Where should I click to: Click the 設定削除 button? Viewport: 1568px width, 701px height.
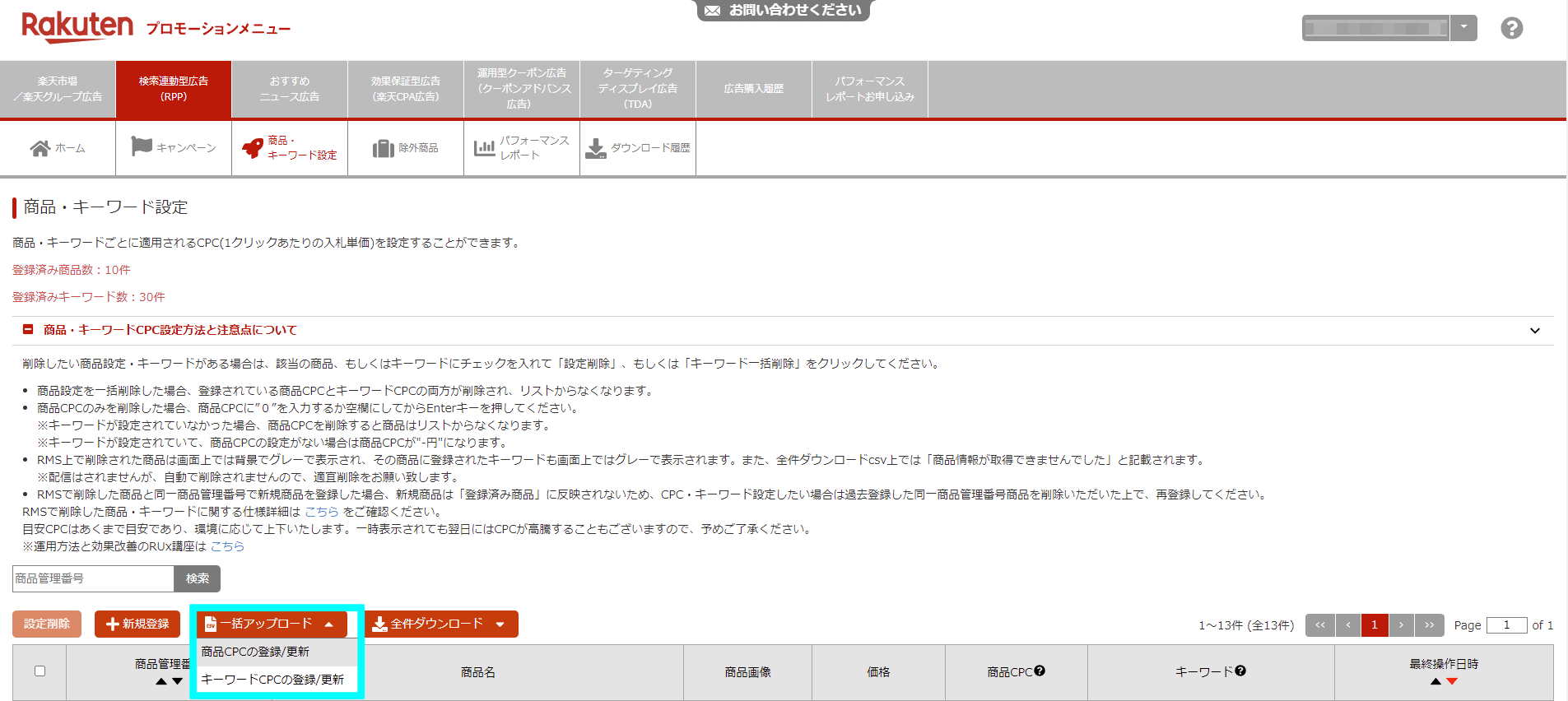(47, 624)
